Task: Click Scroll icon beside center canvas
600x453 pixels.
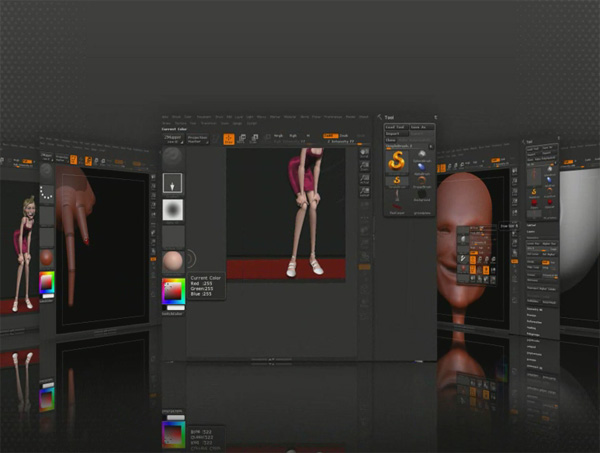Action: coord(364,153)
